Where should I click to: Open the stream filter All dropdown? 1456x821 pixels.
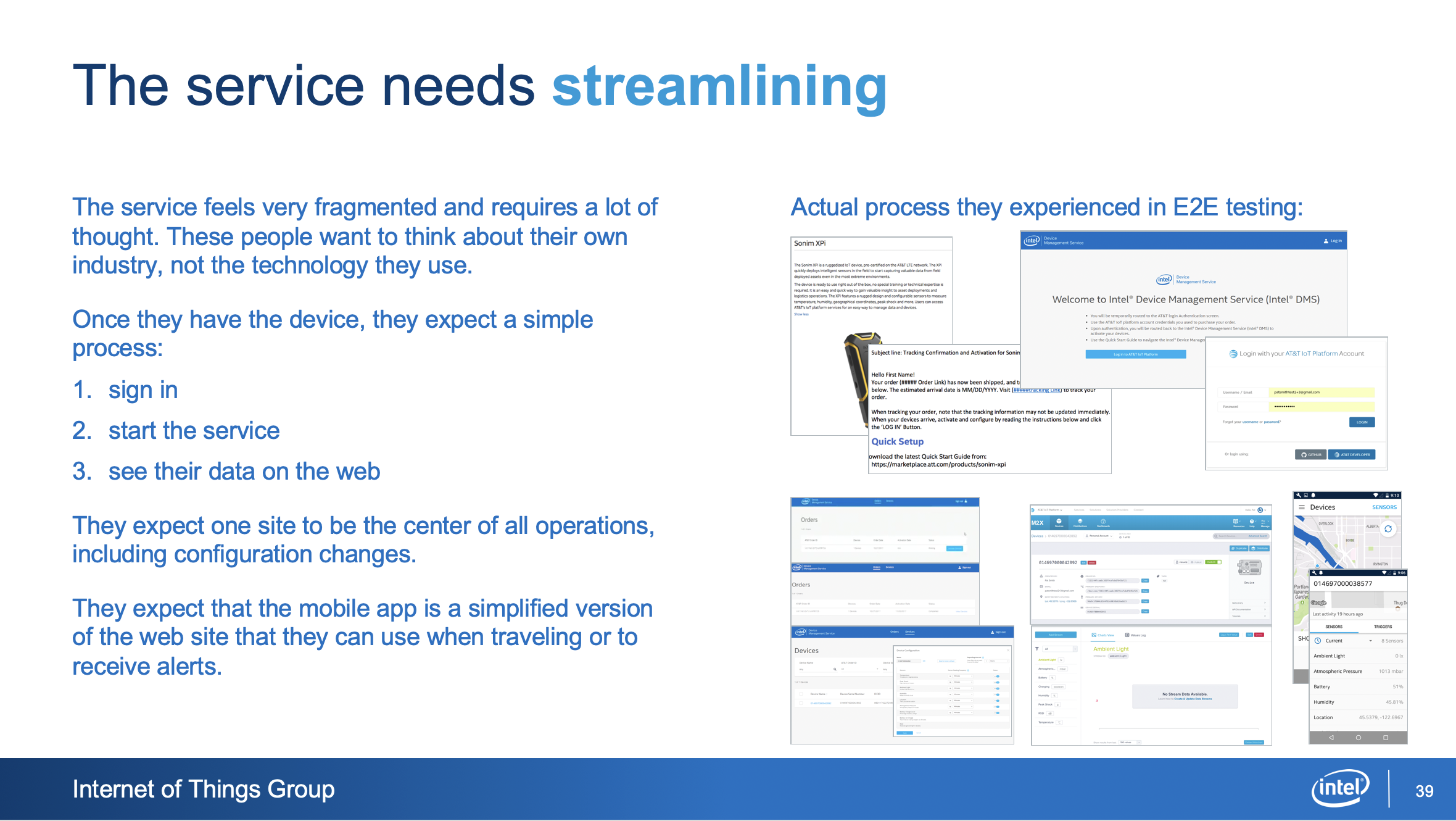pos(1060,649)
